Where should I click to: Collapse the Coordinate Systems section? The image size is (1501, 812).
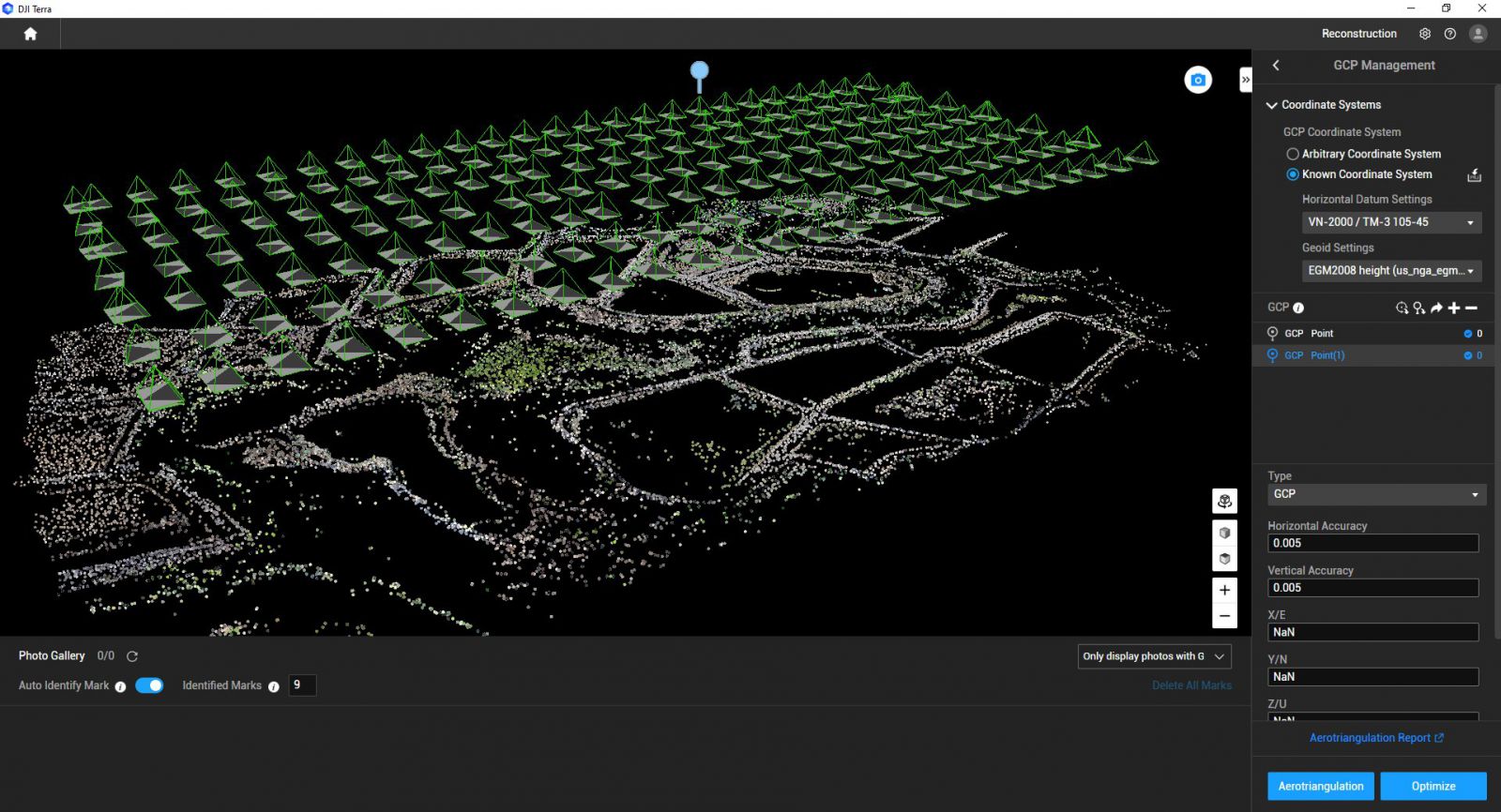click(x=1272, y=105)
